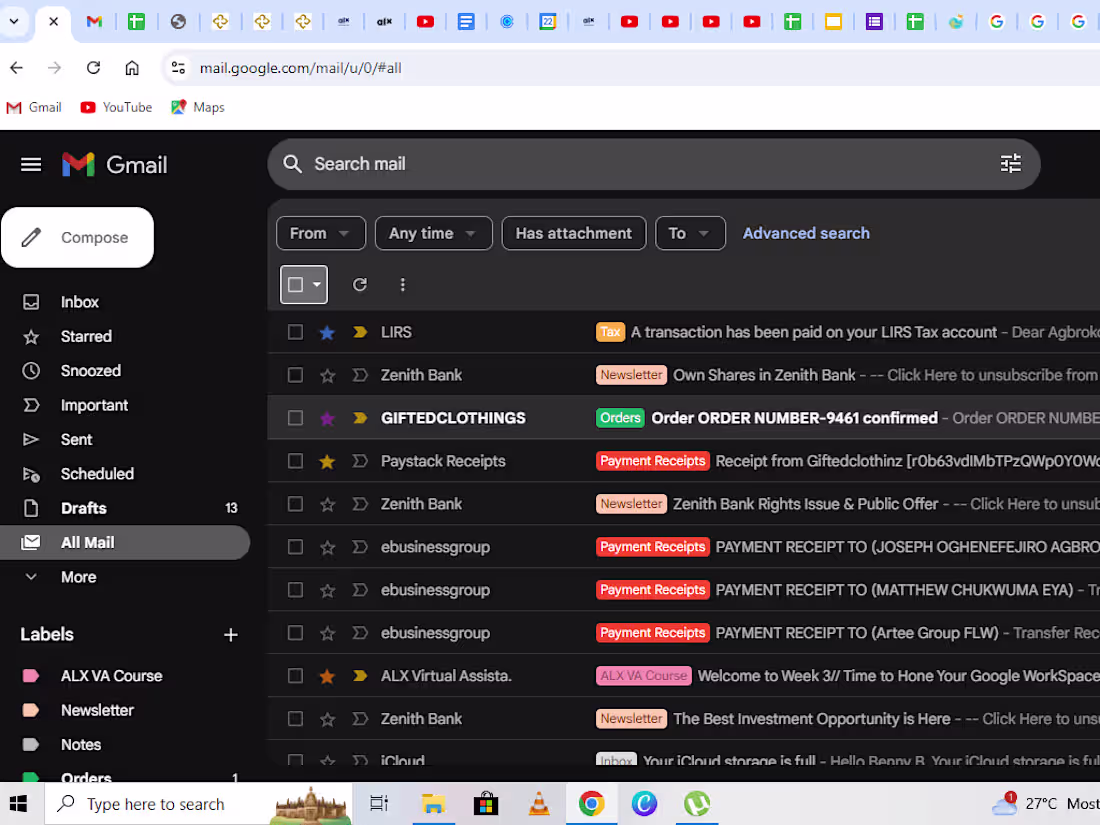Screen dimensions: 1100x825
Task: Toggle importance marker on the LIRS email
Action: (x=360, y=333)
